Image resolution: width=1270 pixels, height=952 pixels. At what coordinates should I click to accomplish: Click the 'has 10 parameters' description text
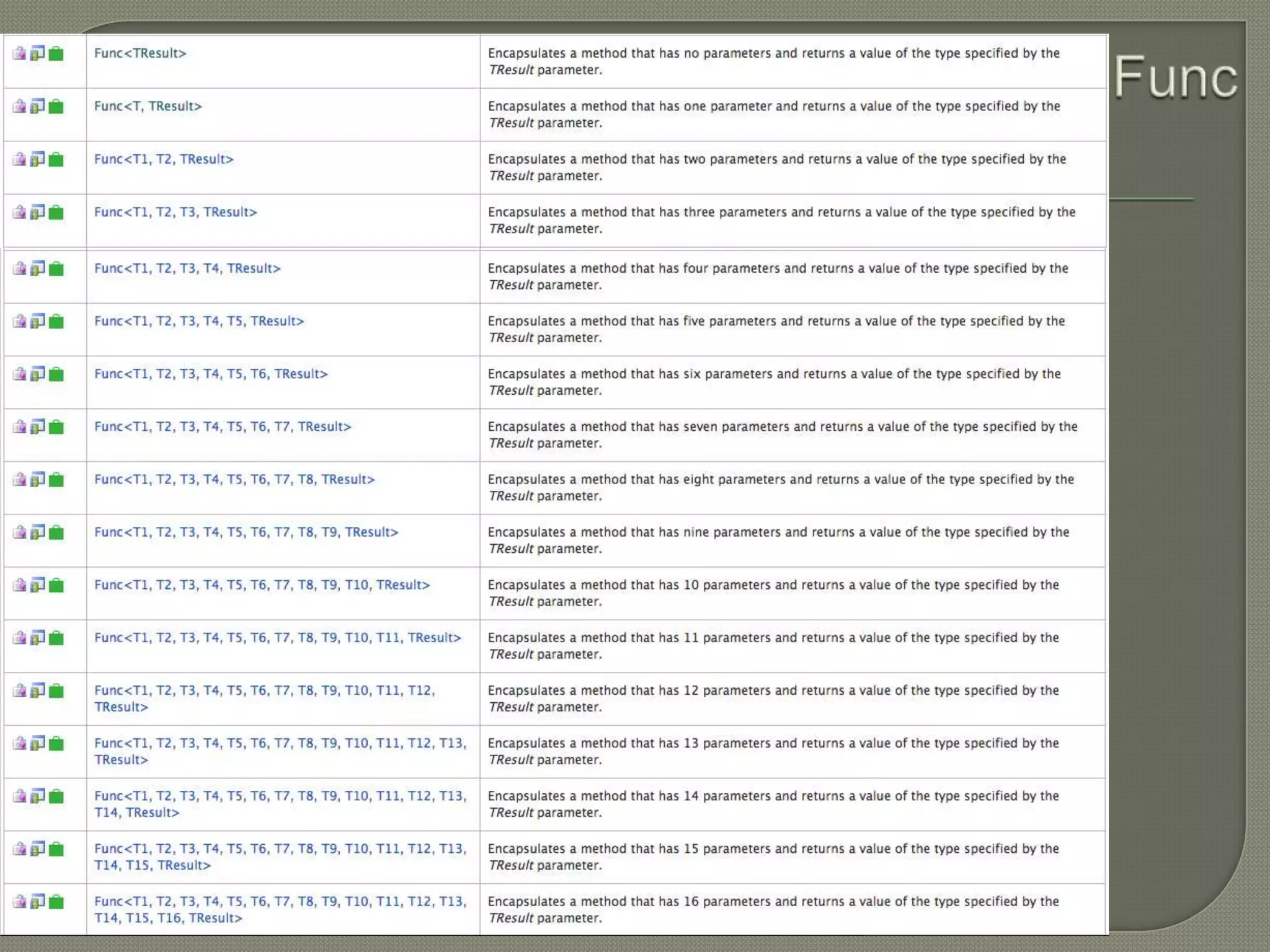pyautogui.click(x=773, y=593)
